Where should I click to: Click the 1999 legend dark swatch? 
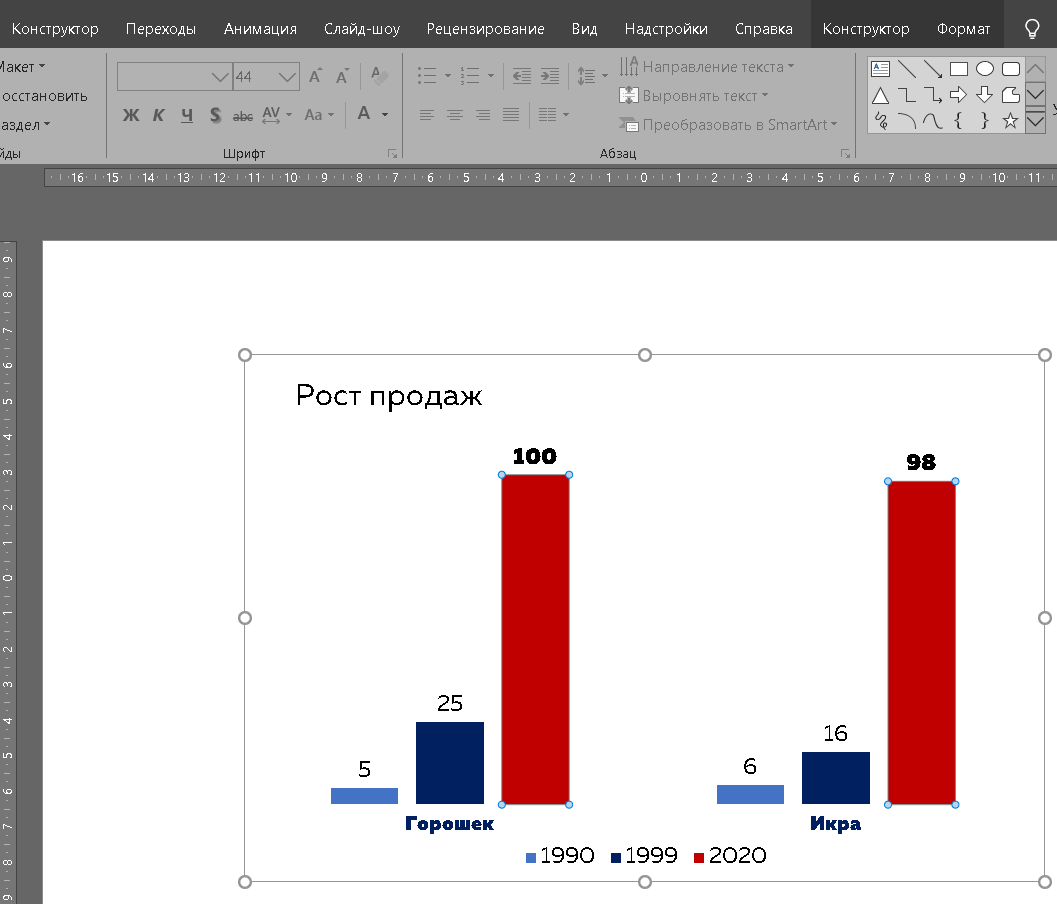point(615,857)
